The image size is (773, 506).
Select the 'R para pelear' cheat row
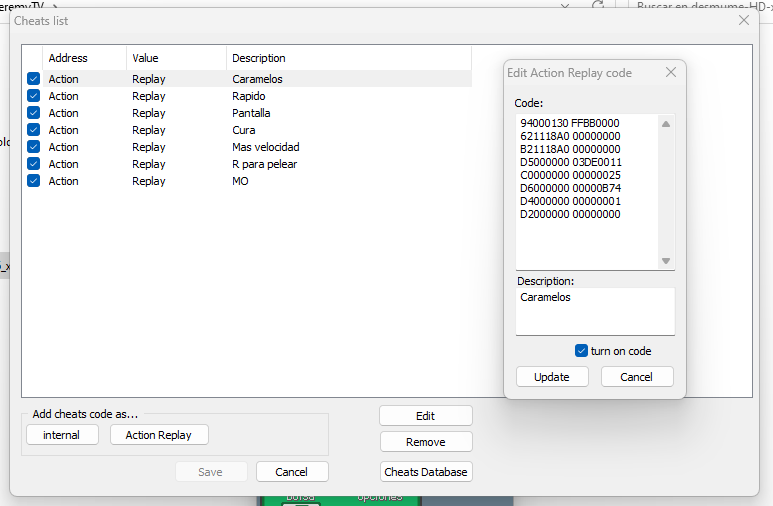tap(264, 164)
